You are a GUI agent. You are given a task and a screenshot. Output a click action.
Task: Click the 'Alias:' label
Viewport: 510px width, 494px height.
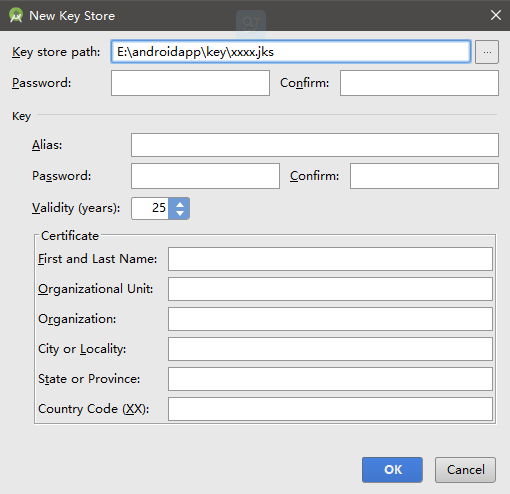tap(47, 145)
